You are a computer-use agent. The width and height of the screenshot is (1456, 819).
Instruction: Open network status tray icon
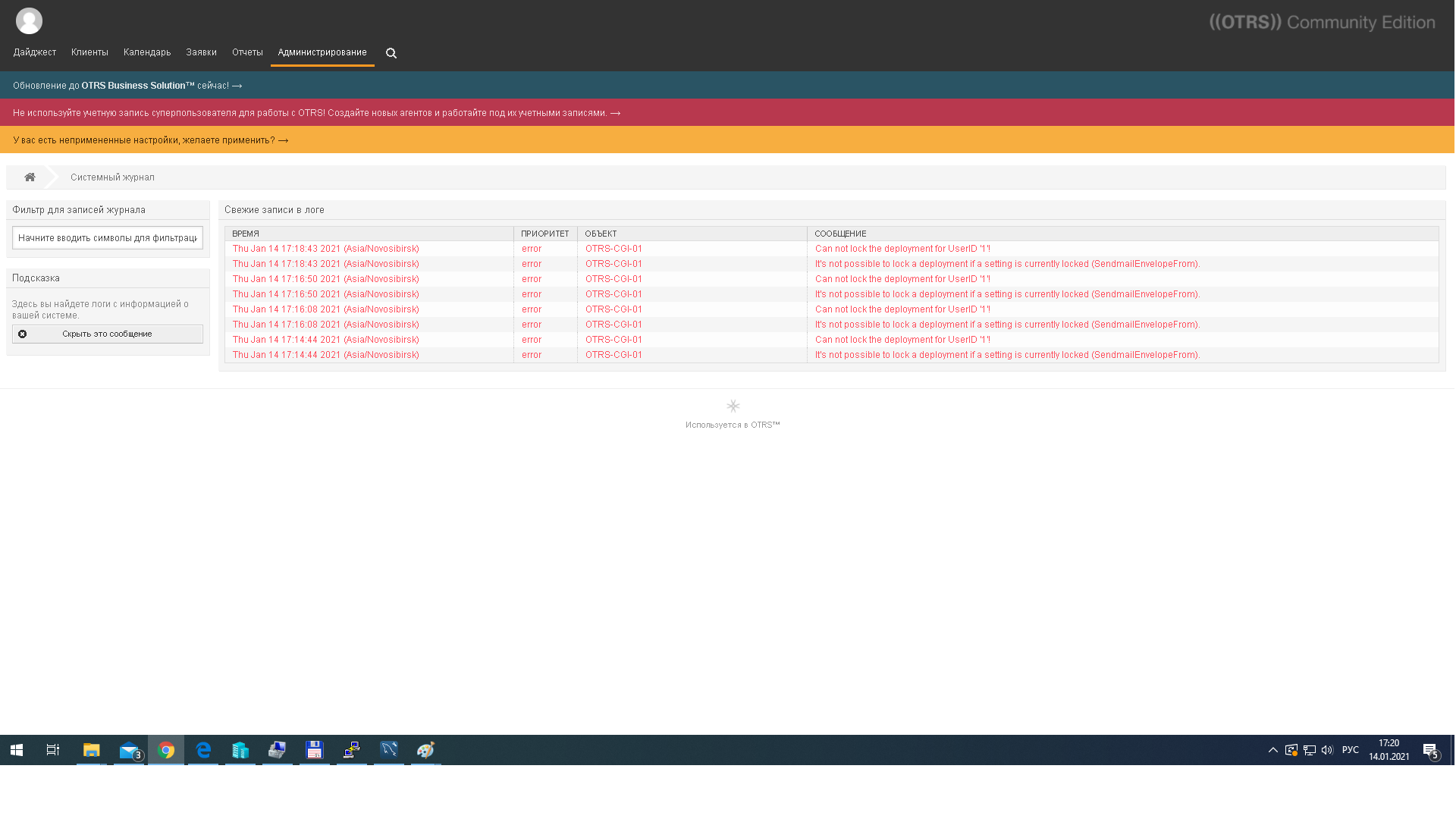pos(1310,750)
